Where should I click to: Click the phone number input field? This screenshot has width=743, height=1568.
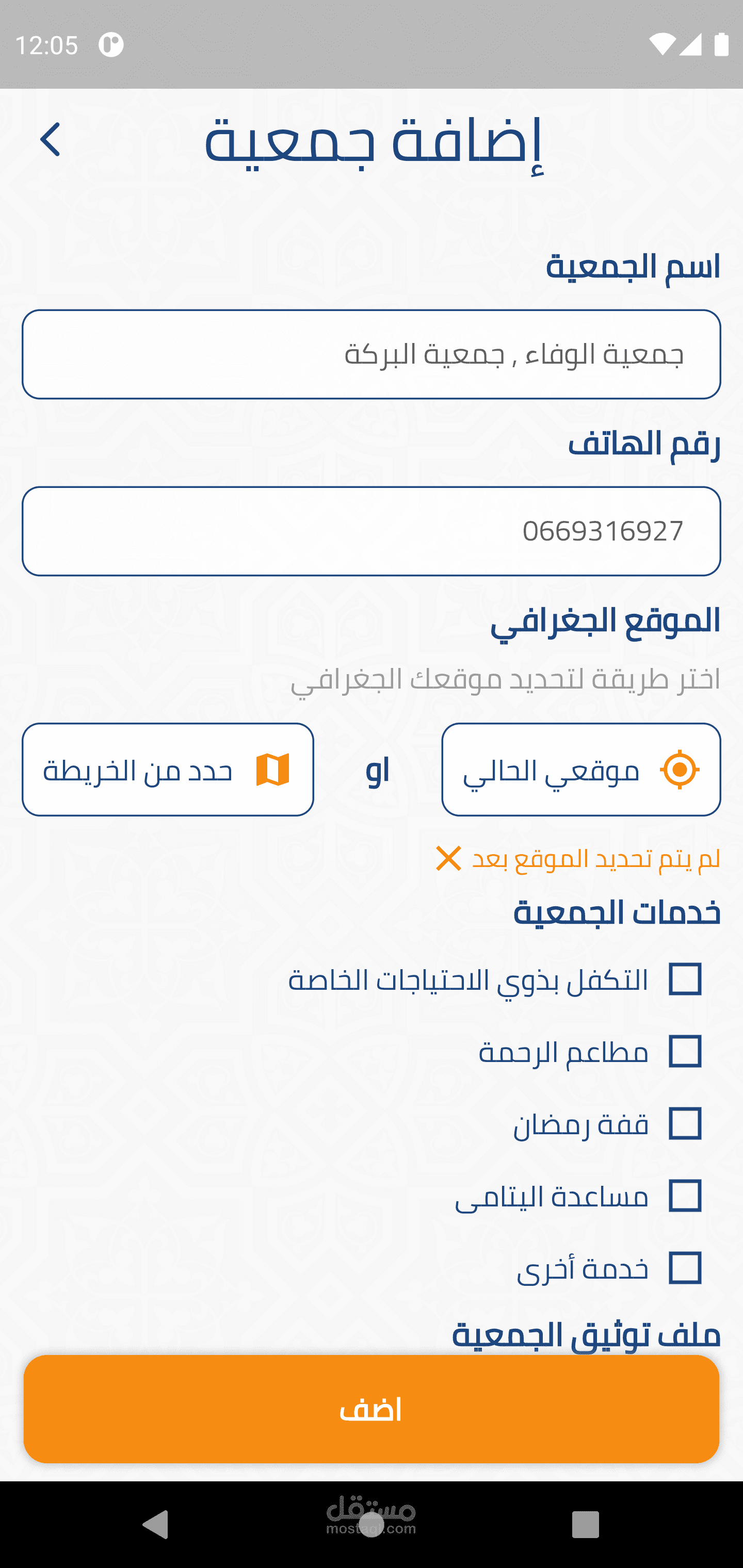(372, 531)
